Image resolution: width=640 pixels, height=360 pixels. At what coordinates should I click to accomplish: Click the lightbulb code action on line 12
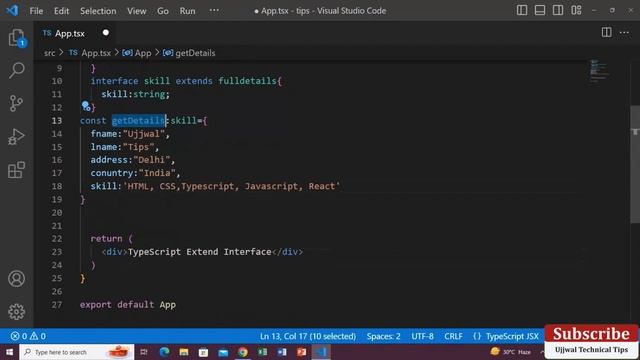[x=86, y=107]
